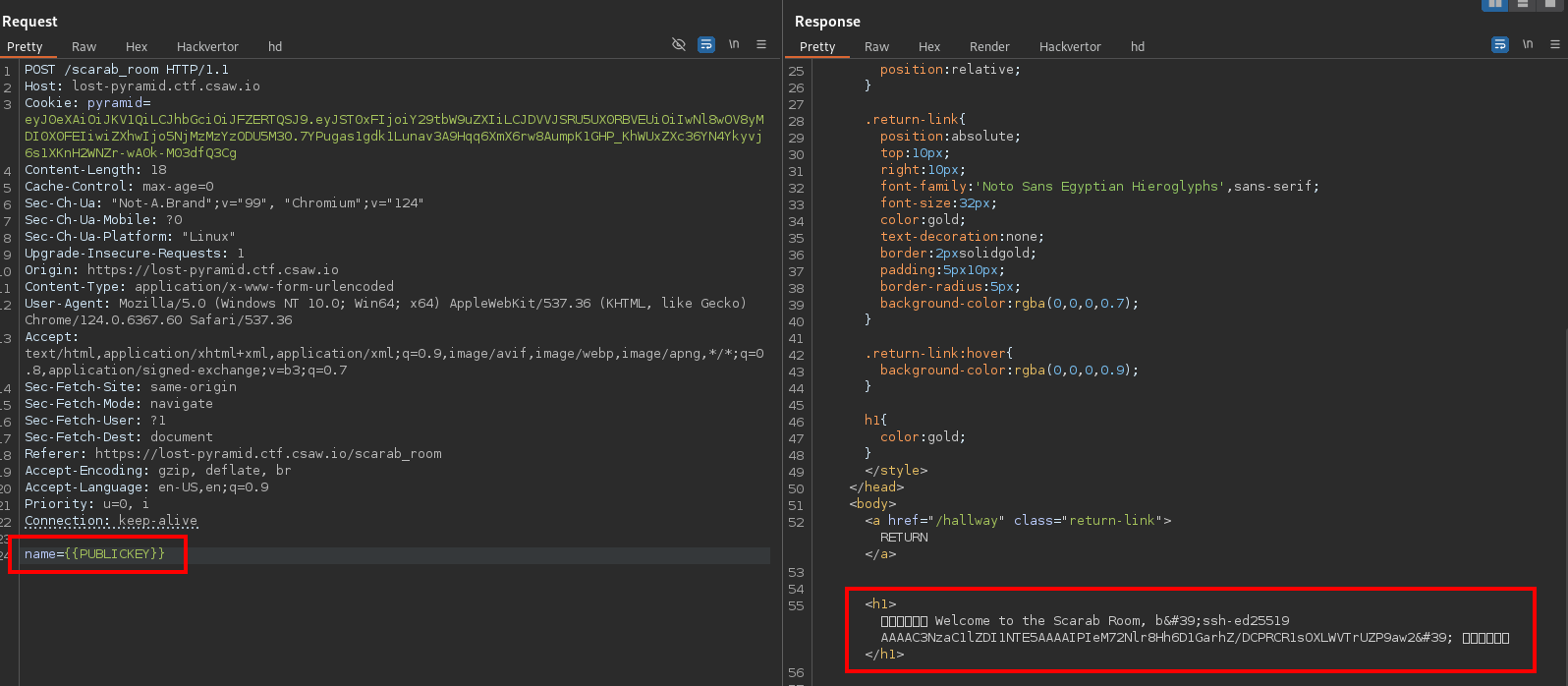Click the eyJ0eXAi JWT token first line
Image resolution: width=1568 pixels, height=686 pixels.
pos(394,120)
